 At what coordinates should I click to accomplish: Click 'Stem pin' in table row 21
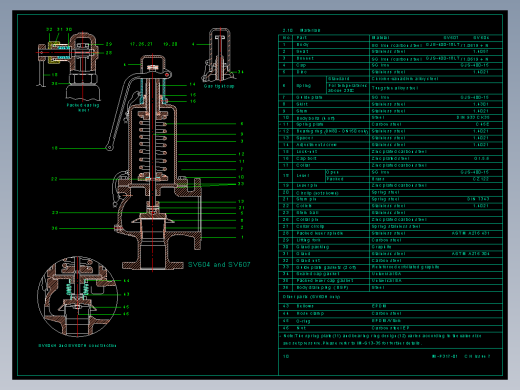(306, 199)
